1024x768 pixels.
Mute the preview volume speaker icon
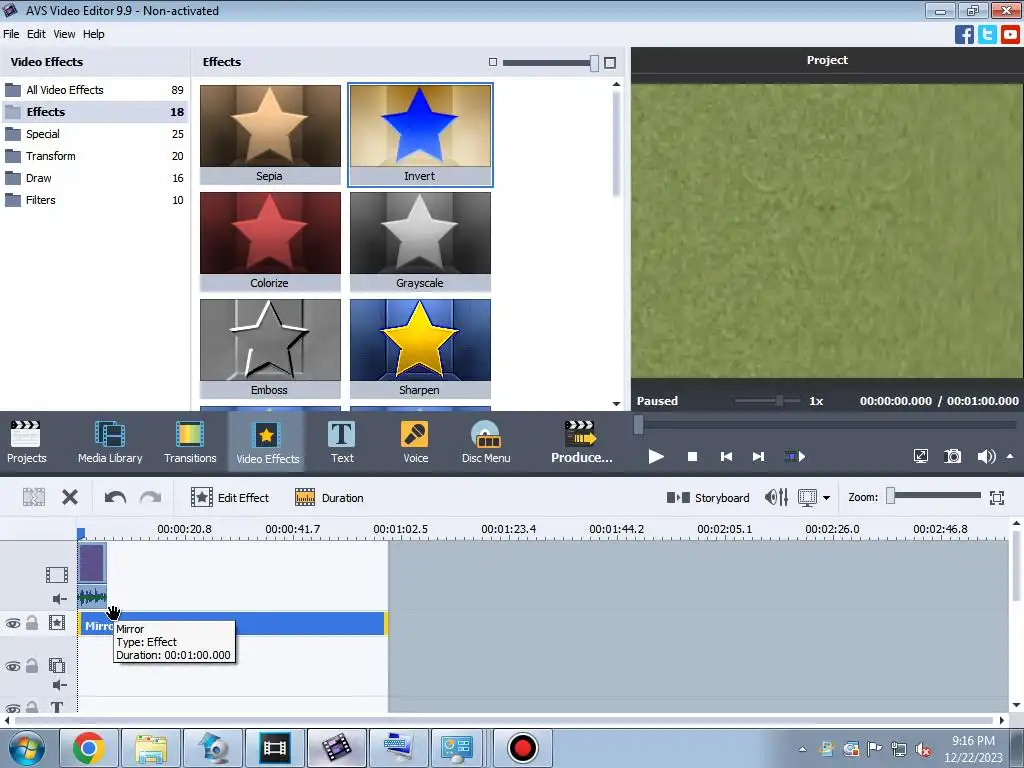[x=986, y=456]
